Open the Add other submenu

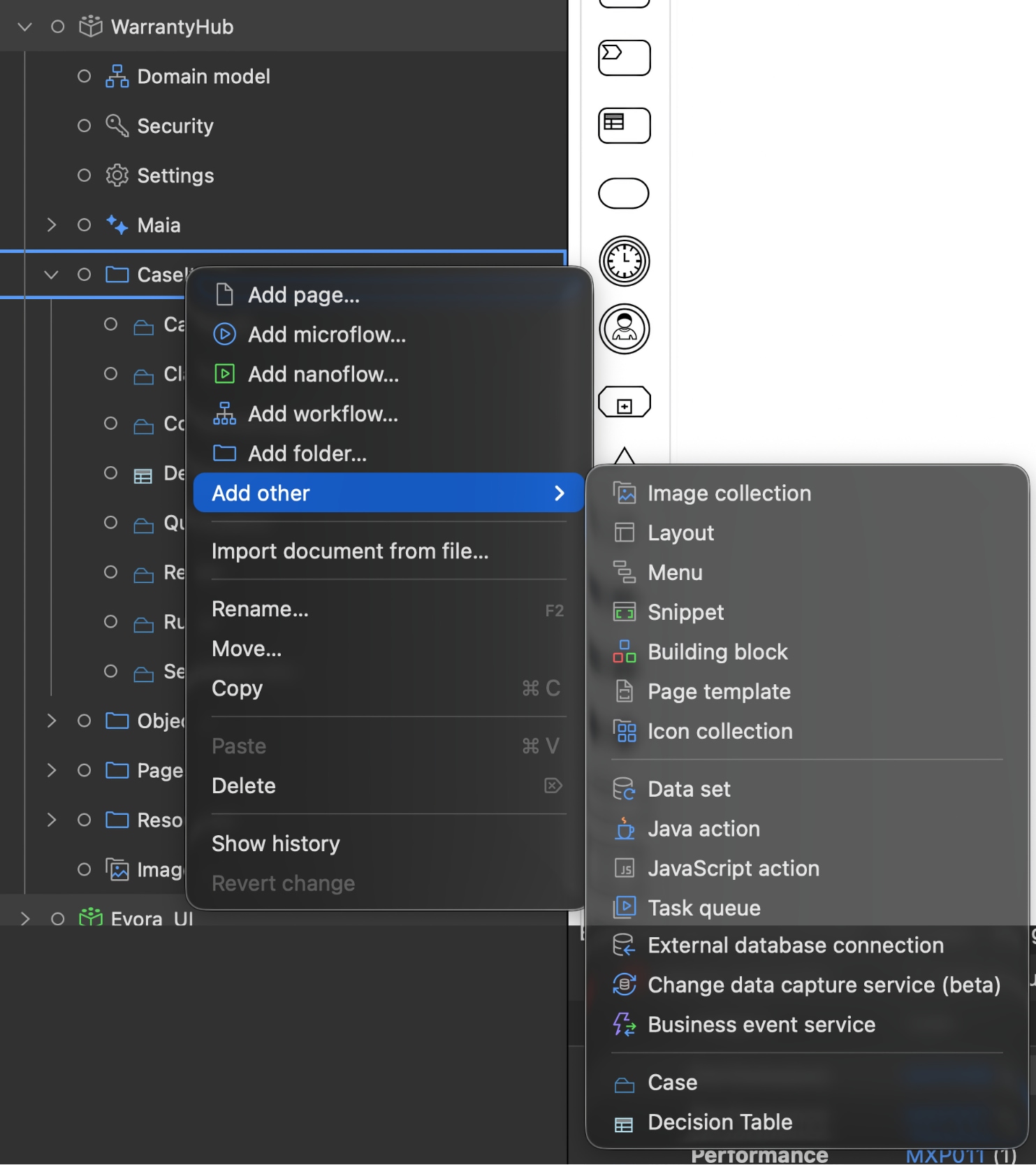coord(388,493)
